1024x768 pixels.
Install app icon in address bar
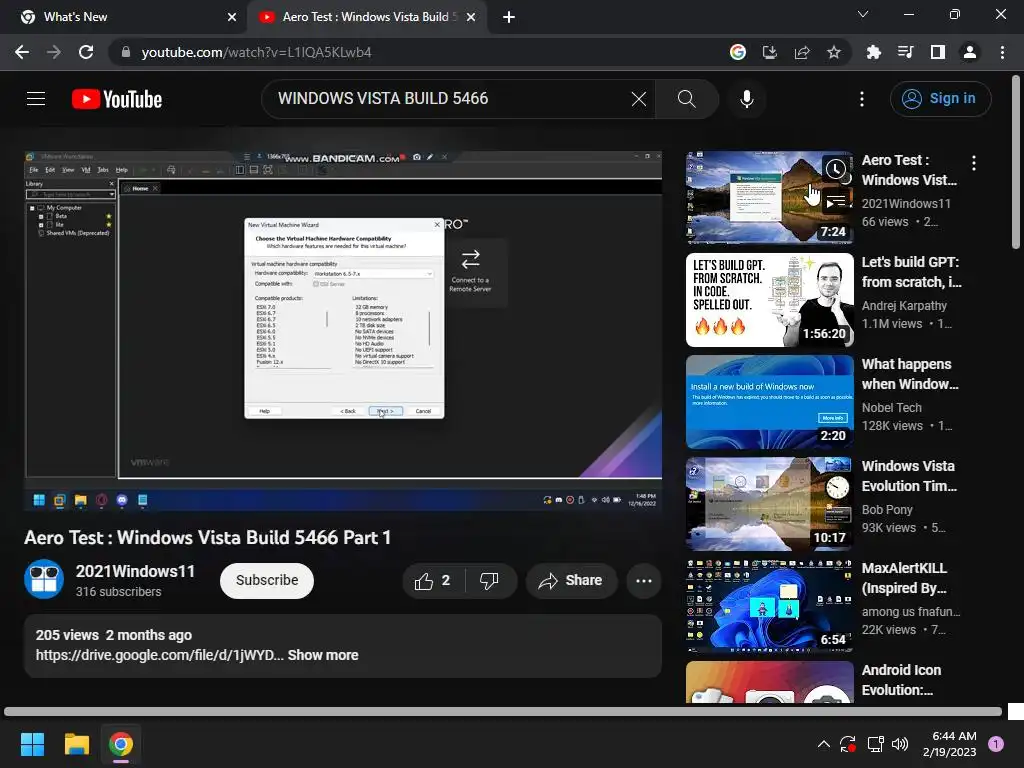770,52
